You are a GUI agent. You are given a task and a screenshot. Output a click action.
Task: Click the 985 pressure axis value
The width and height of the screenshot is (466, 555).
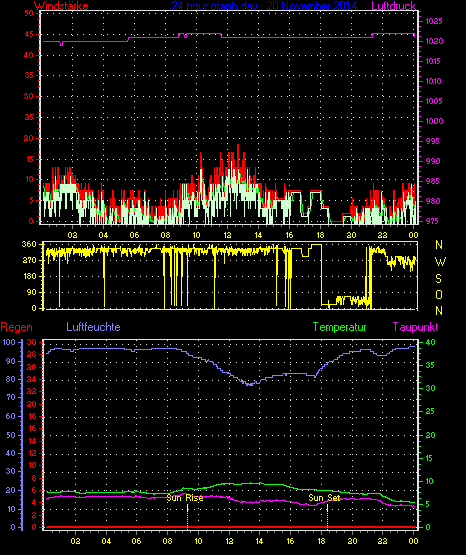pos(433,181)
